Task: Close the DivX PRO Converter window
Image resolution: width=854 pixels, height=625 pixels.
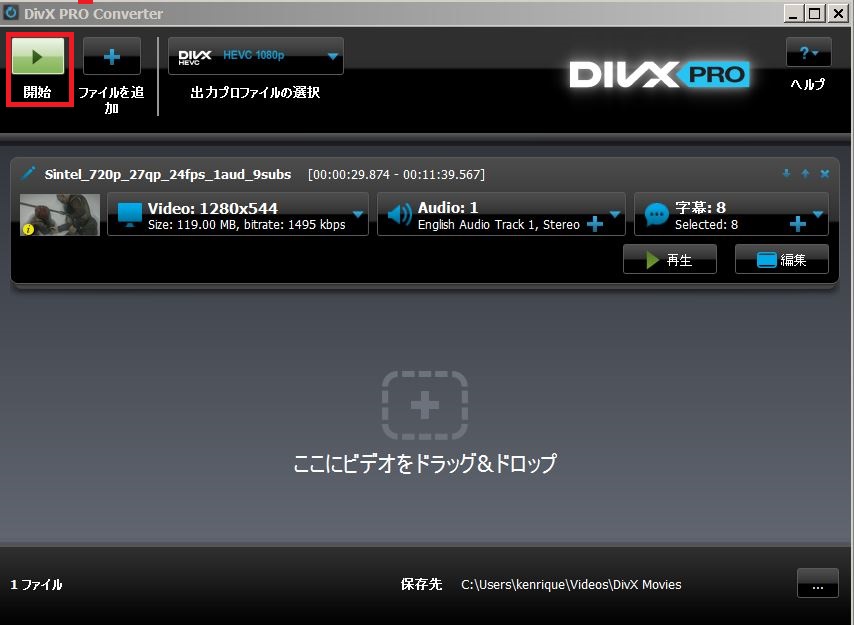Action: 837,13
